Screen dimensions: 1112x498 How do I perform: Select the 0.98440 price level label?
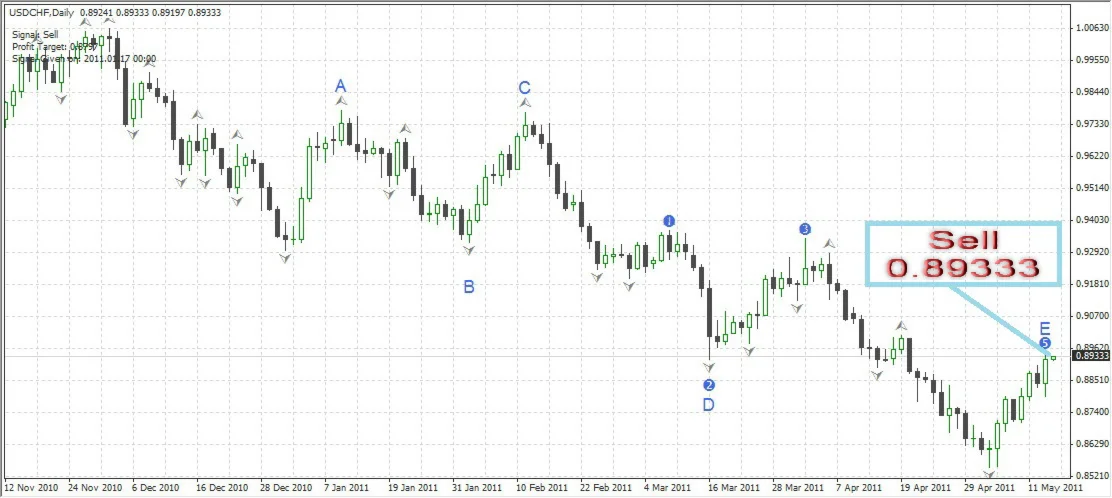[x=1092, y=92]
